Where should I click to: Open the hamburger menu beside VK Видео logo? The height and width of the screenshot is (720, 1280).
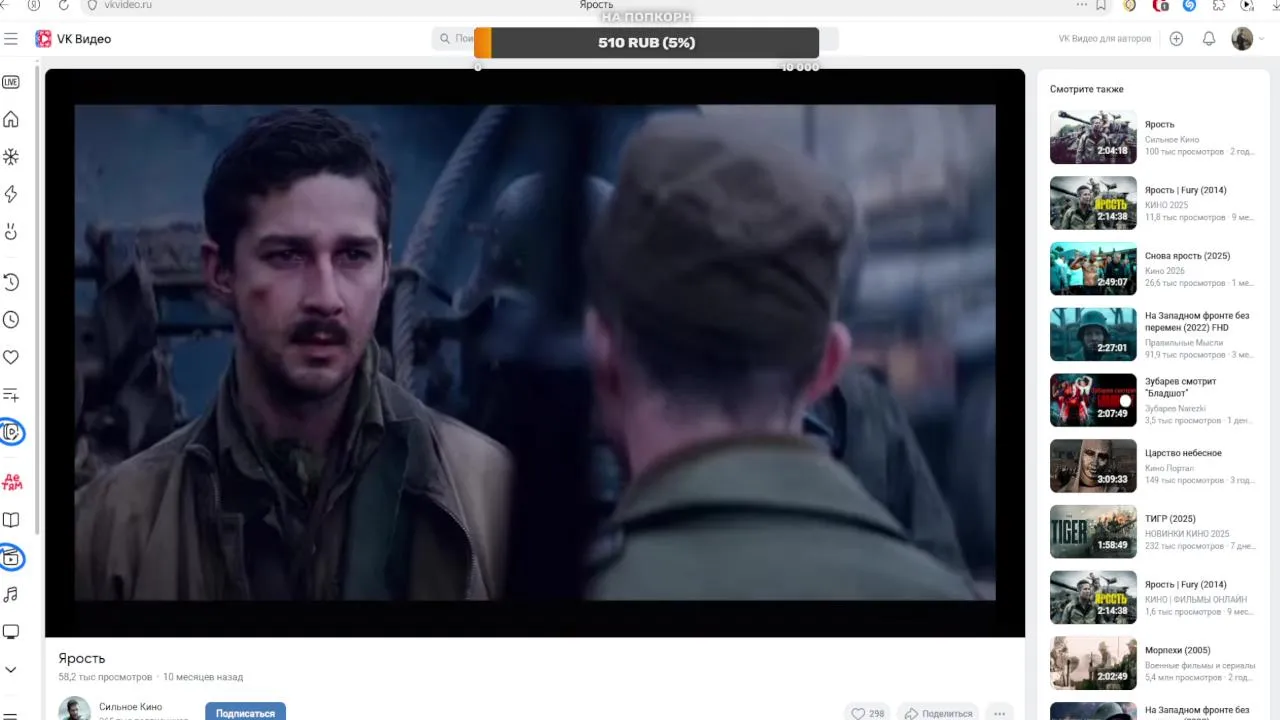pos(11,39)
